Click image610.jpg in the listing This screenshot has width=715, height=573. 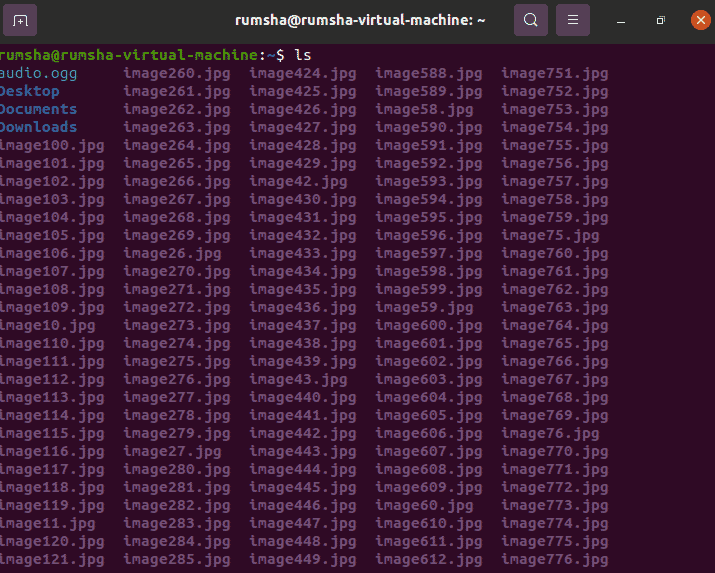click(429, 524)
